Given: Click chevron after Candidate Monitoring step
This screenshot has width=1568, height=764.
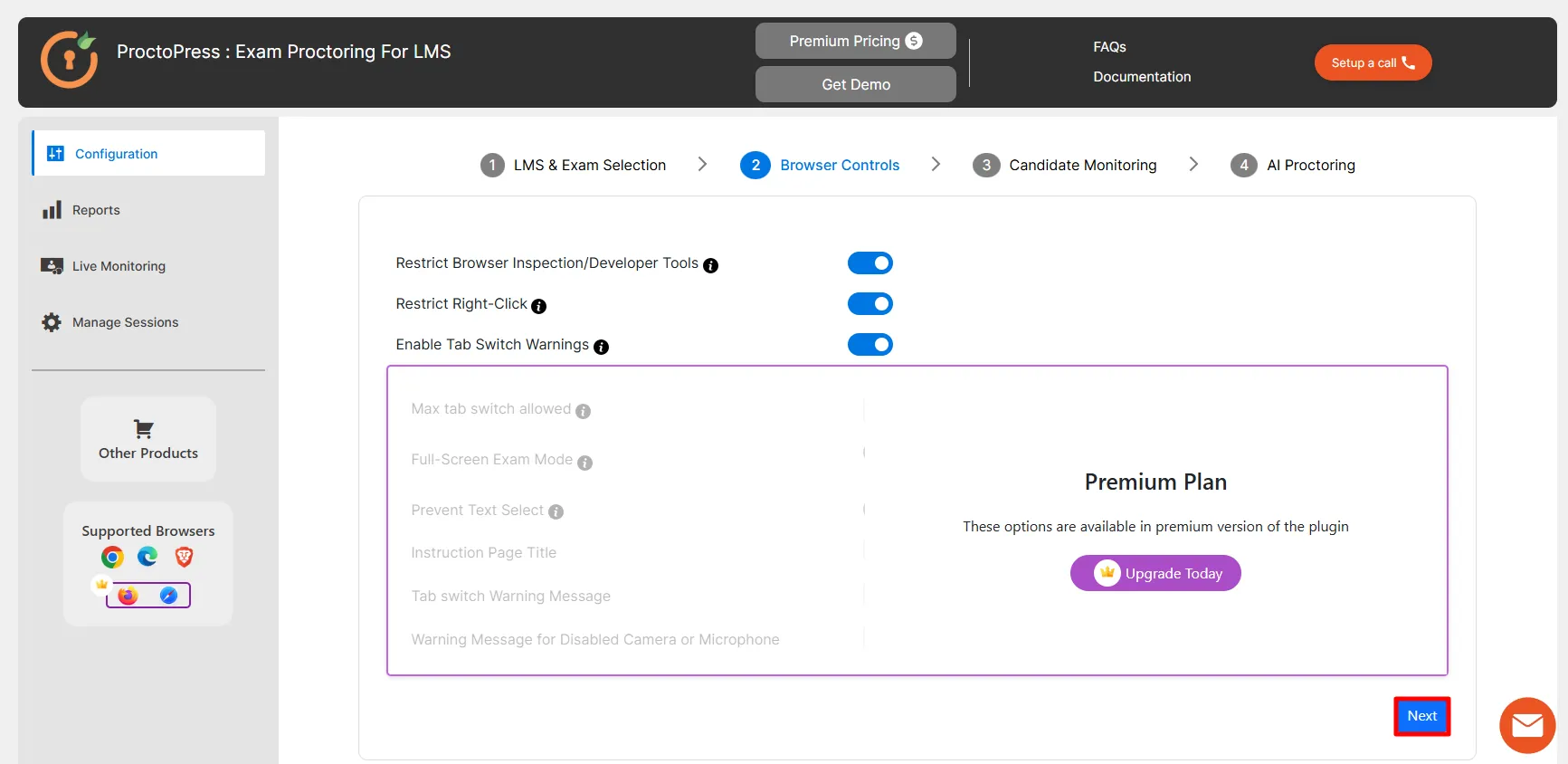Looking at the screenshot, I should click(x=1193, y=164).
